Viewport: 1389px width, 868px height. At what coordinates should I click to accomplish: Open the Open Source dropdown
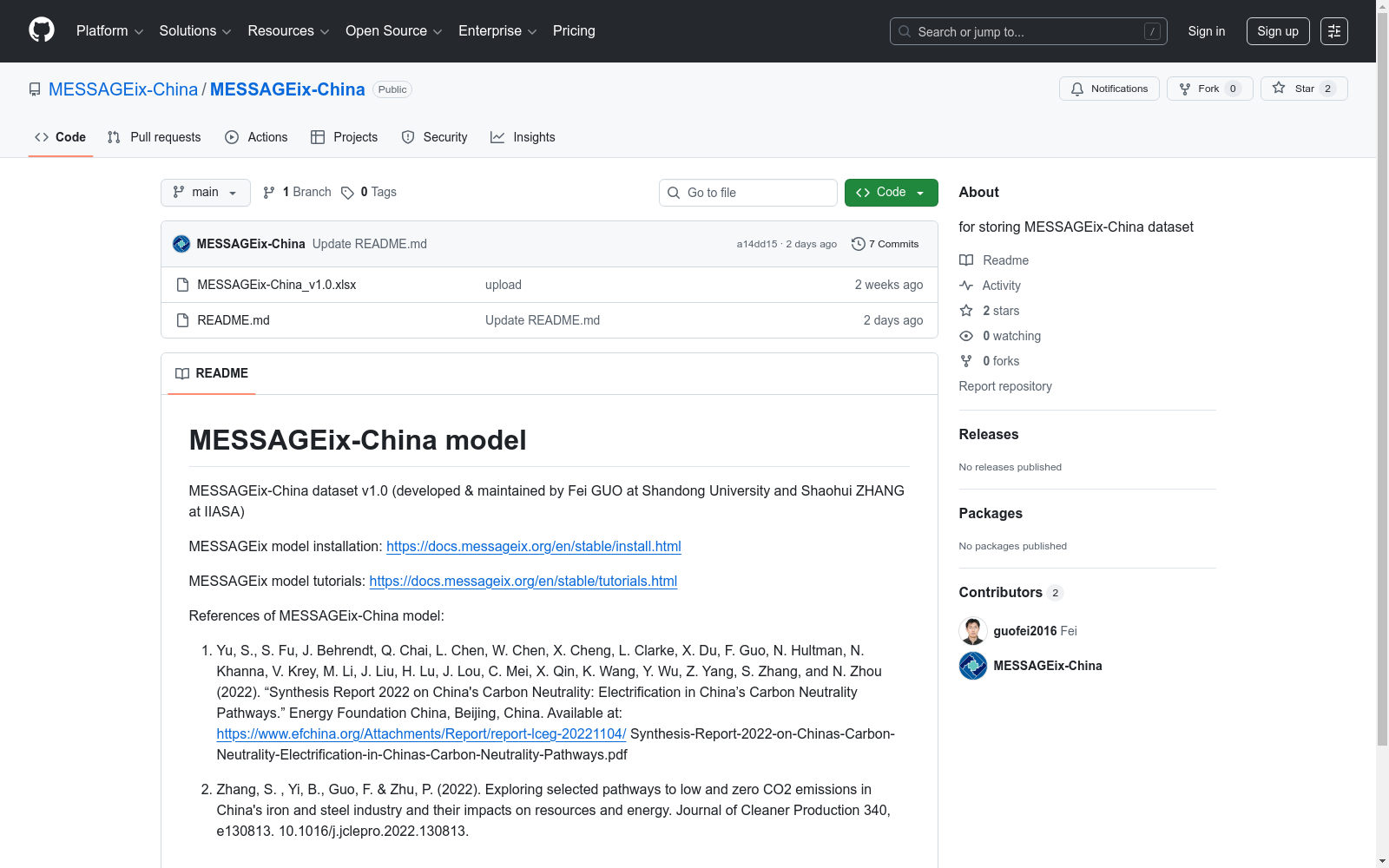(393, 31)
